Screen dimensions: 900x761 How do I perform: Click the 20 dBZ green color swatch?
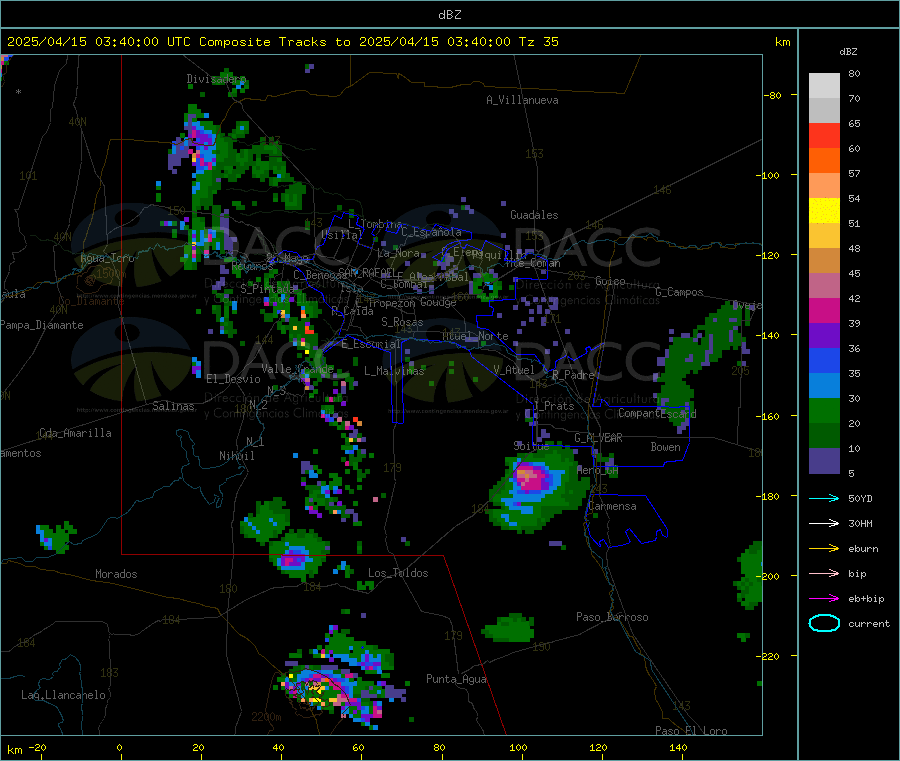[x=824, y=410]
